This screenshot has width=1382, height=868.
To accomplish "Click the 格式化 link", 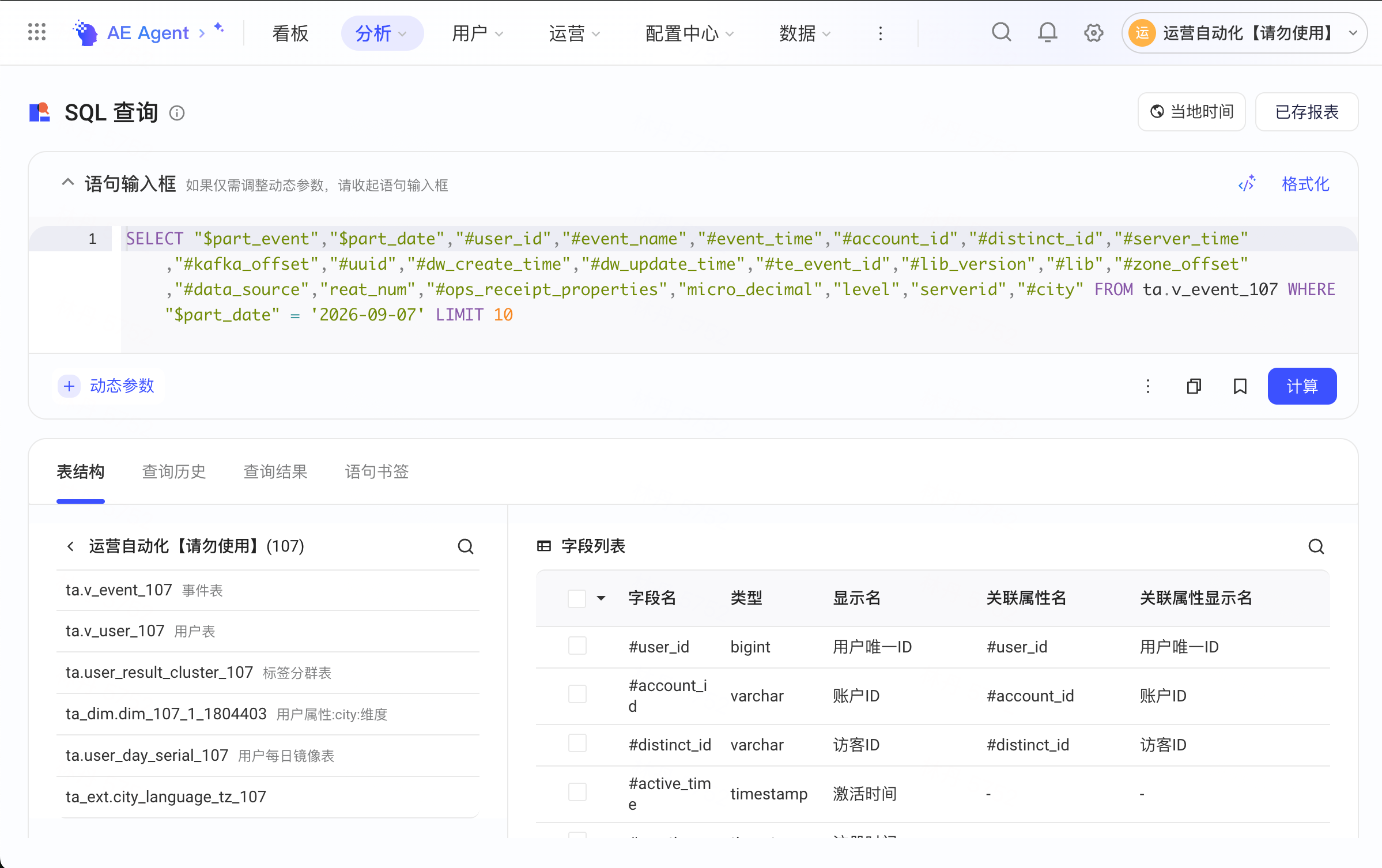I will (x=1305, y=184).
